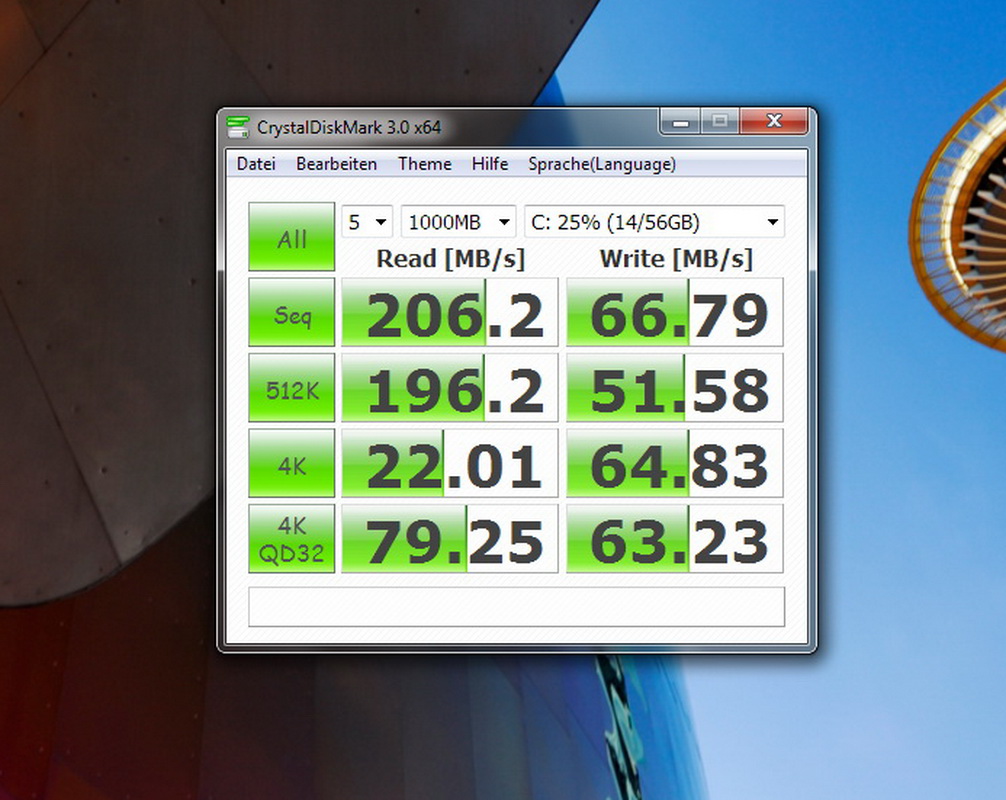Close the CrystalDiskMark window

point(774,121)
